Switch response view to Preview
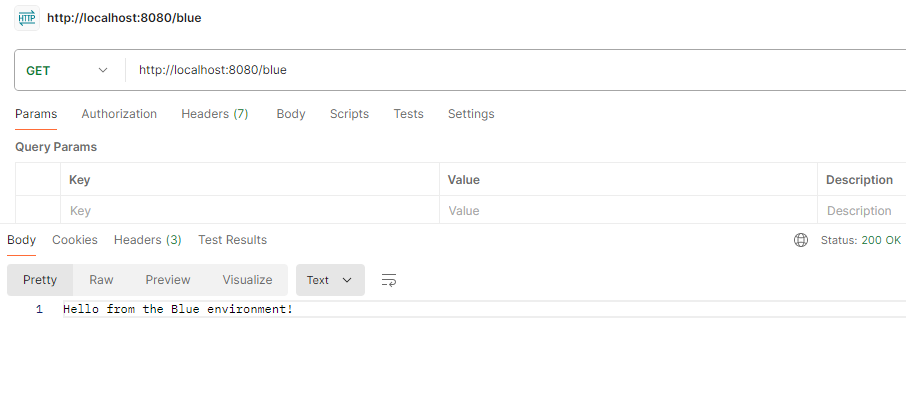Viewport: 906px width, 413px height. point(168,280)
